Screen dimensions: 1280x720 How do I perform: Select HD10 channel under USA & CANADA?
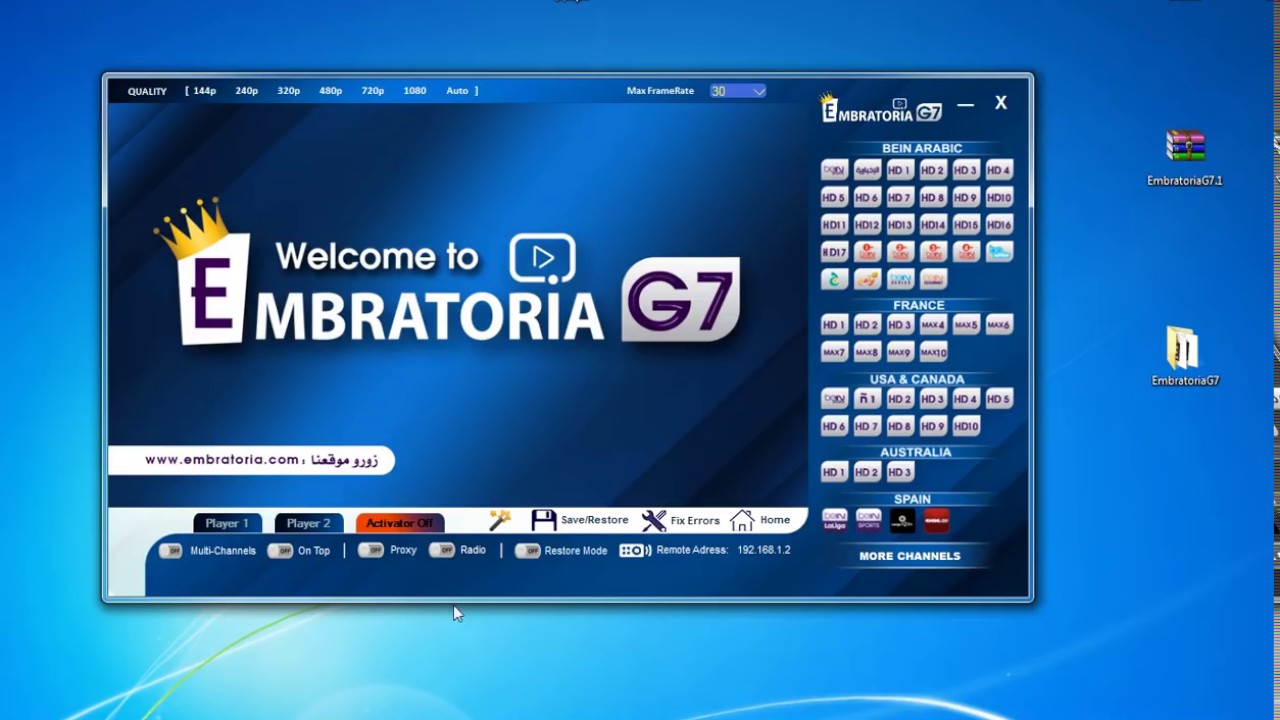(x=966, y=426)
